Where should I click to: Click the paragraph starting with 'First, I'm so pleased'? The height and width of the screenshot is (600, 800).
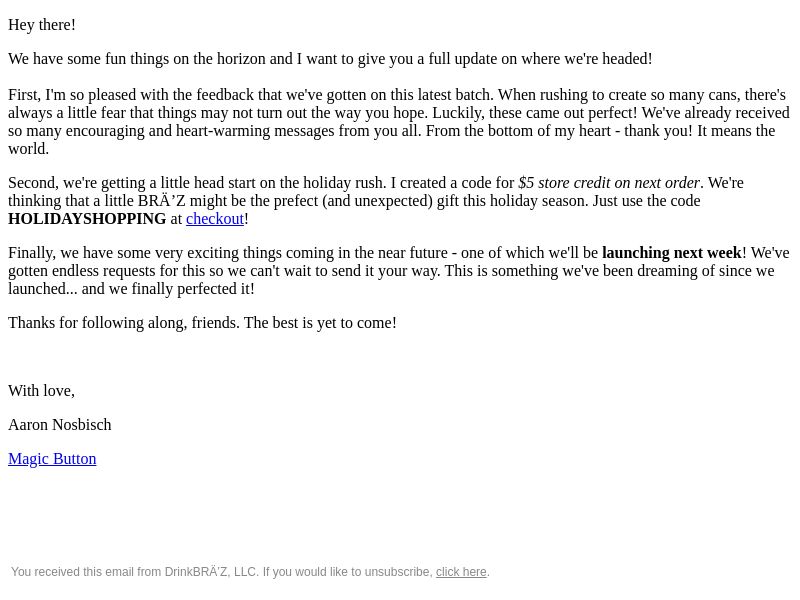(399, 122)
